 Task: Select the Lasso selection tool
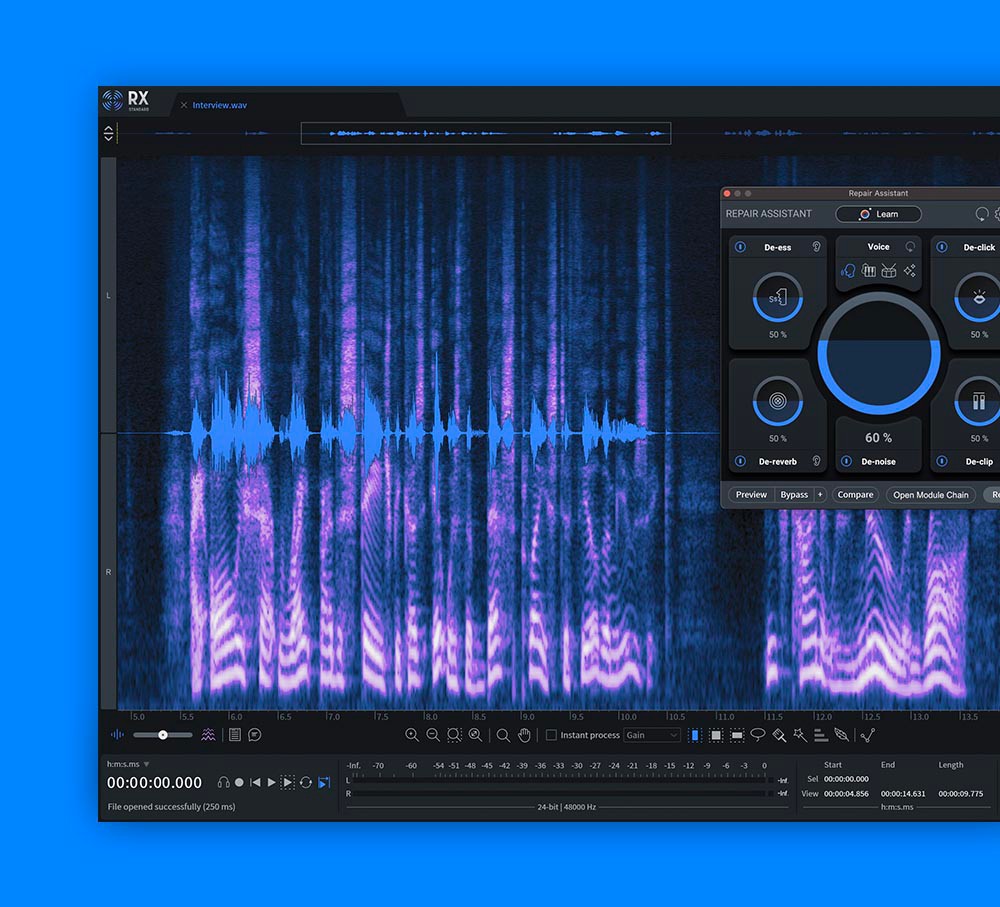758,735
